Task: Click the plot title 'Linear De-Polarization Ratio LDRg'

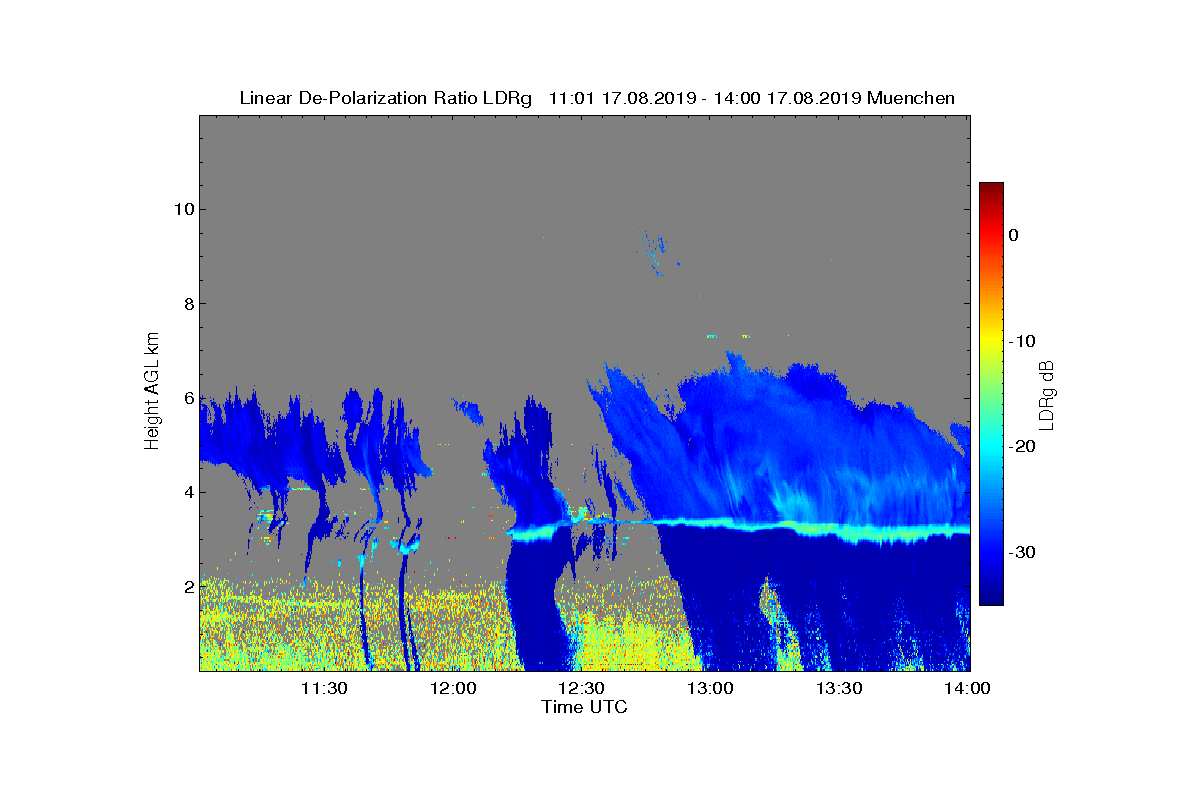Action: [386, 98]
